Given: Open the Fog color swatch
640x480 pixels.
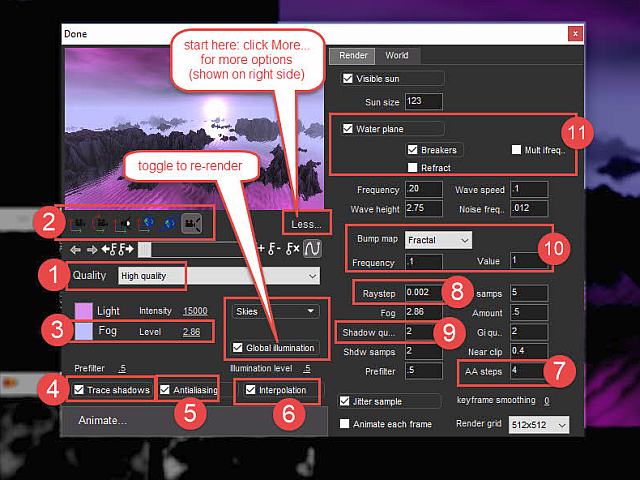Looking at the screenshot, I should (x=83, y=329).
